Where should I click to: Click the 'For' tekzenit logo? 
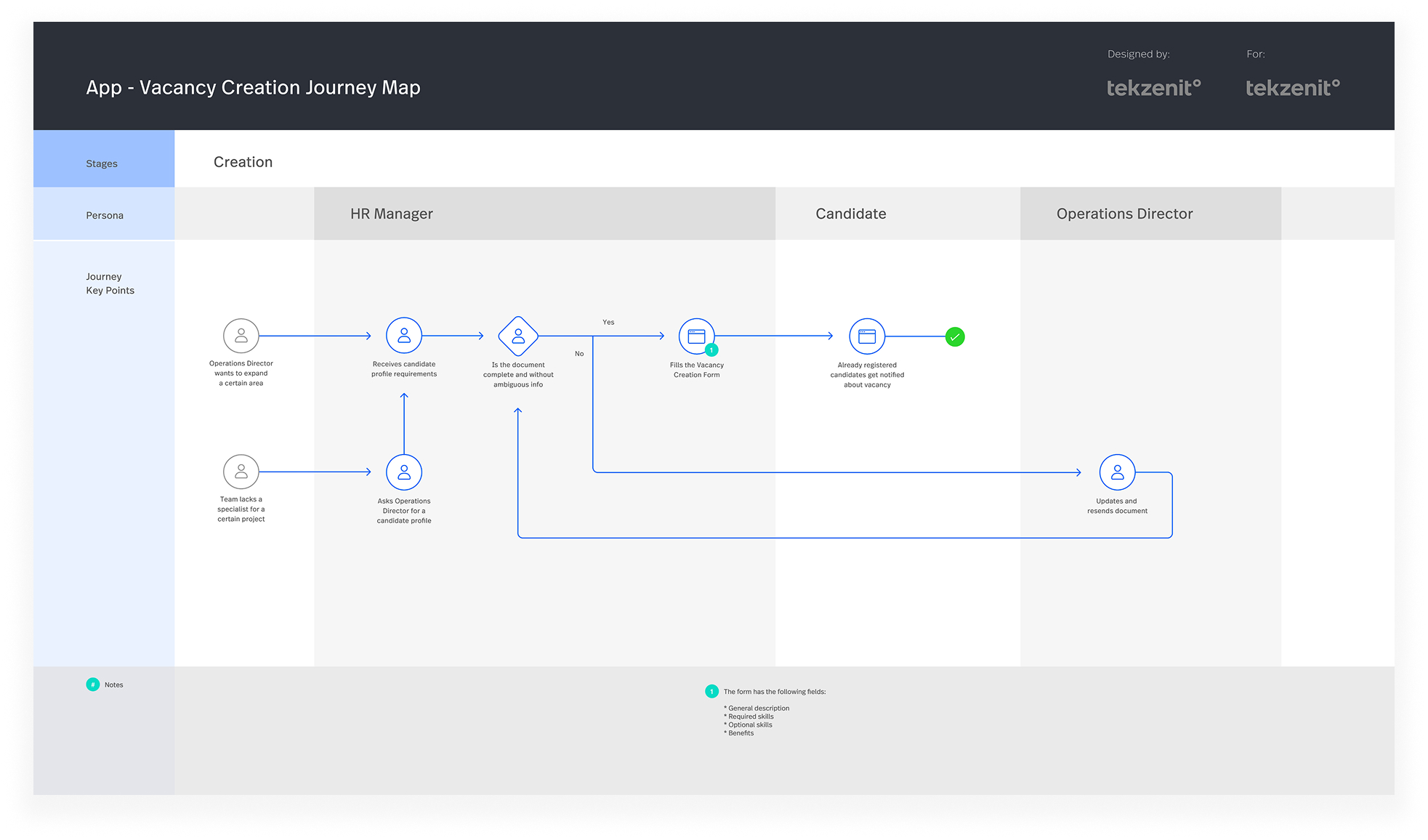pos(1293,88)
